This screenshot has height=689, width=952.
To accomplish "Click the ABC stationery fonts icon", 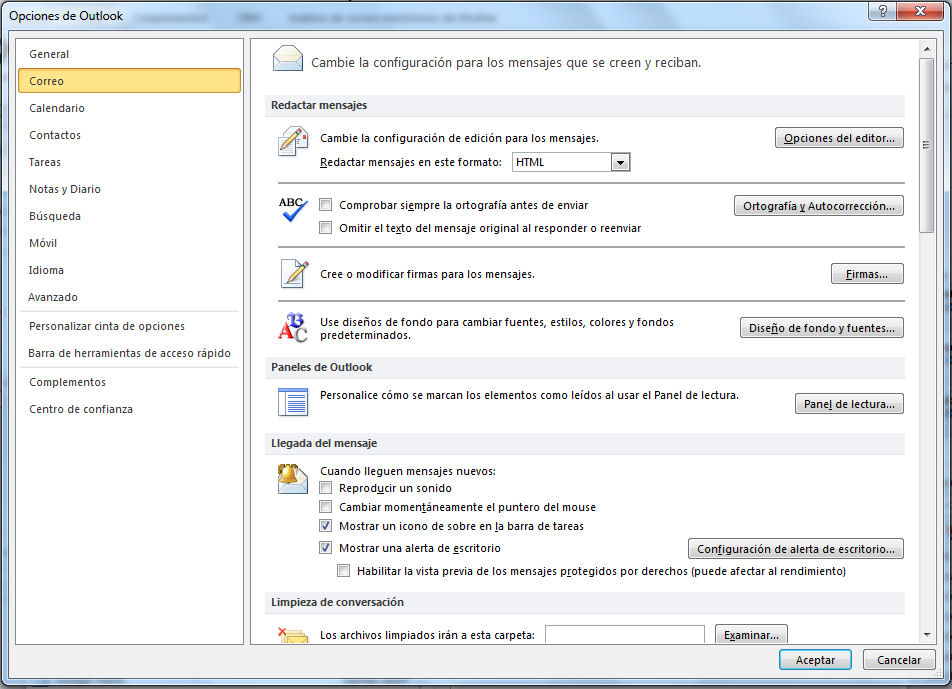I will coord(293,327).
